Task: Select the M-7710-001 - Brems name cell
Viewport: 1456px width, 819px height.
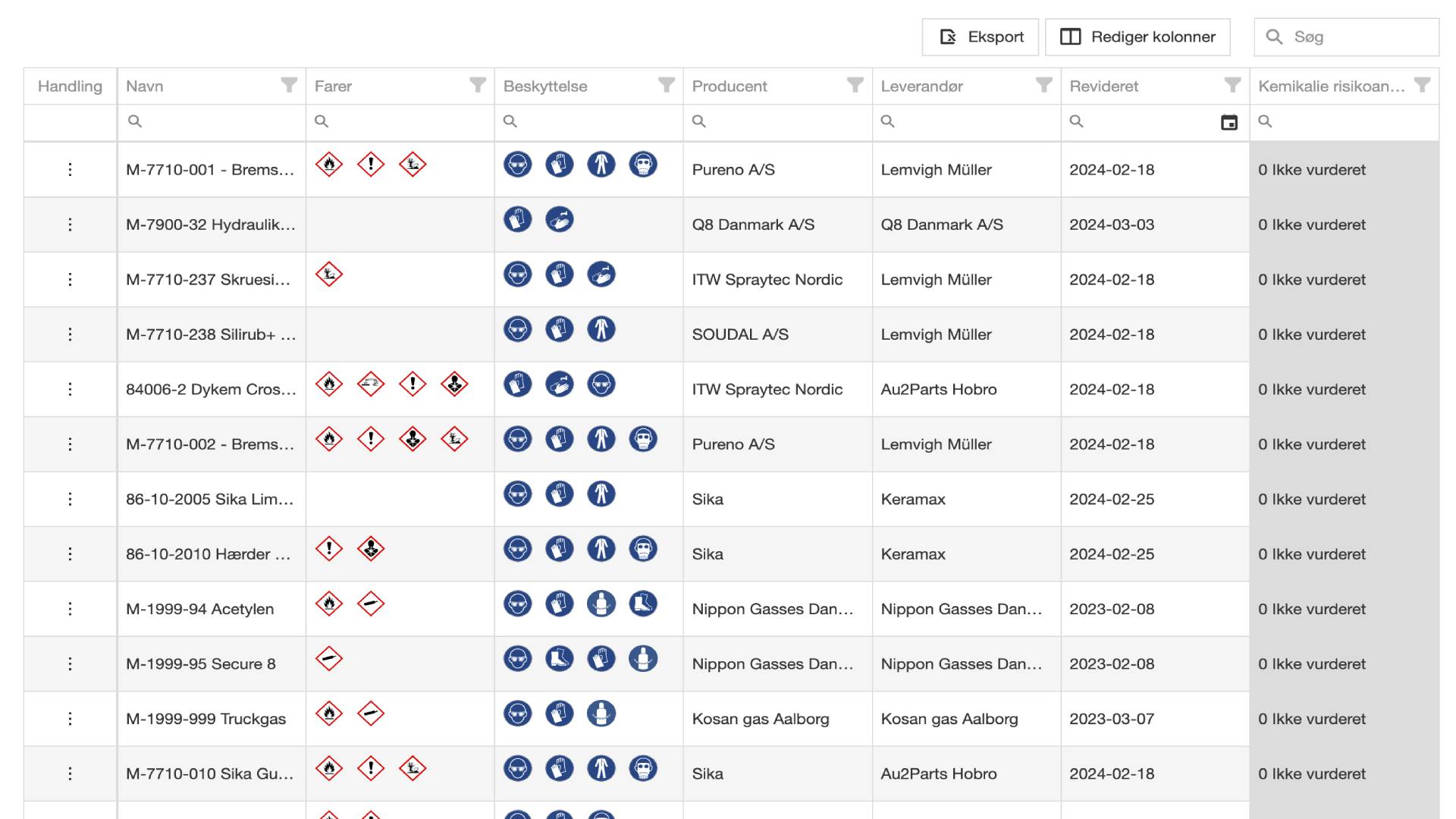Action: 210,170
